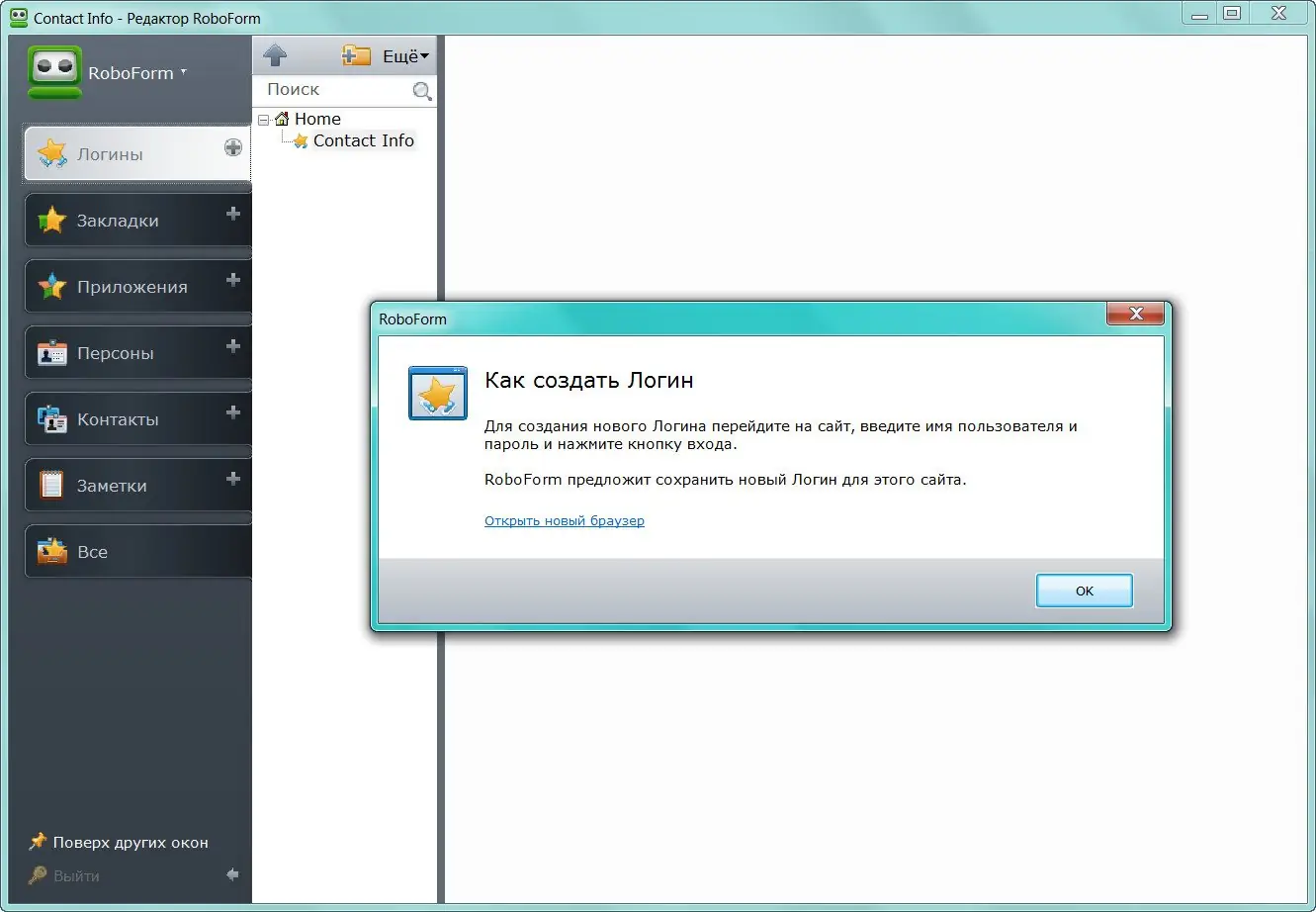Add a new login with plus icon
This screenshot has height=912, width=1316.
[233, 147]
